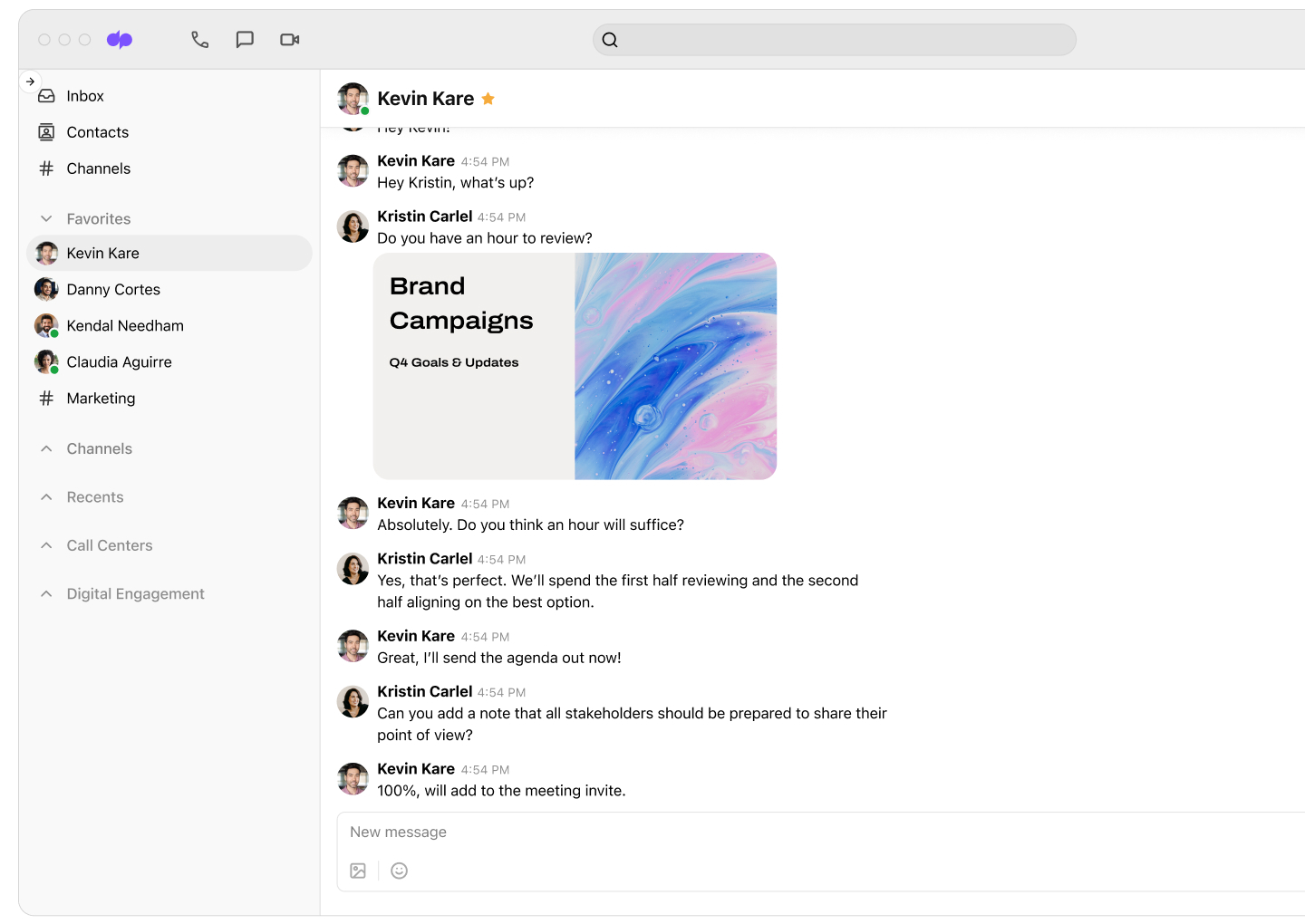This screenshot has height=924, width=1305.
Task: Open Channels from the sidebar
Action: 98,168
